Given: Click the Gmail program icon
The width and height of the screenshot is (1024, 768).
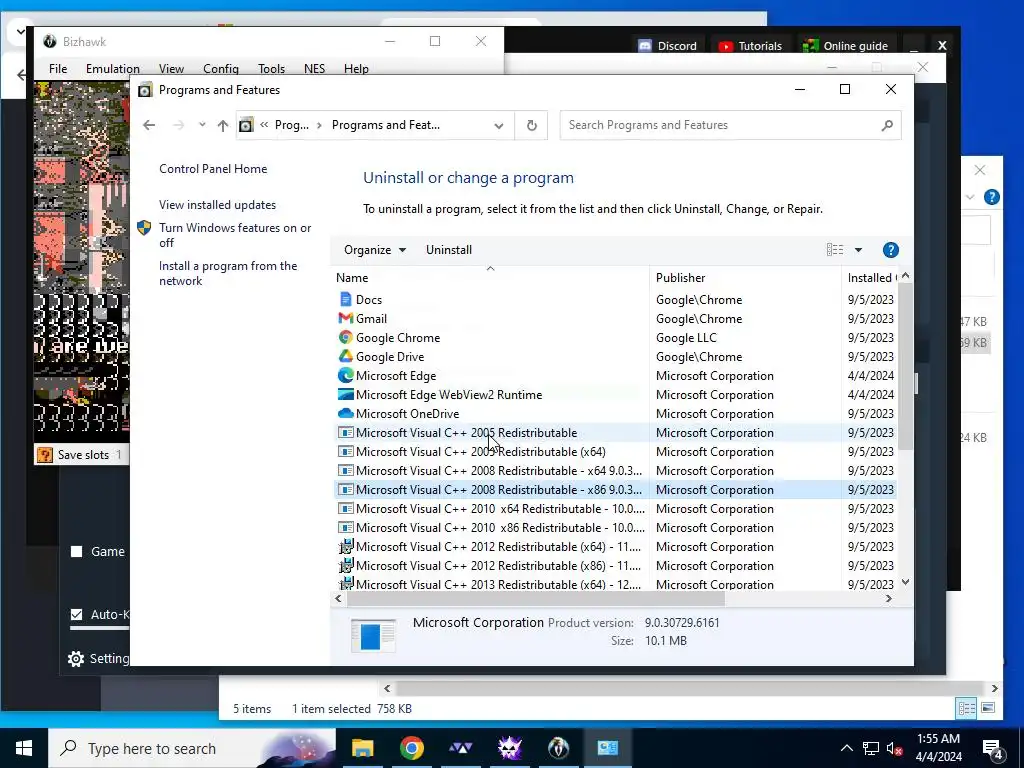Looking at the screenshot, I should pos(345,319).
